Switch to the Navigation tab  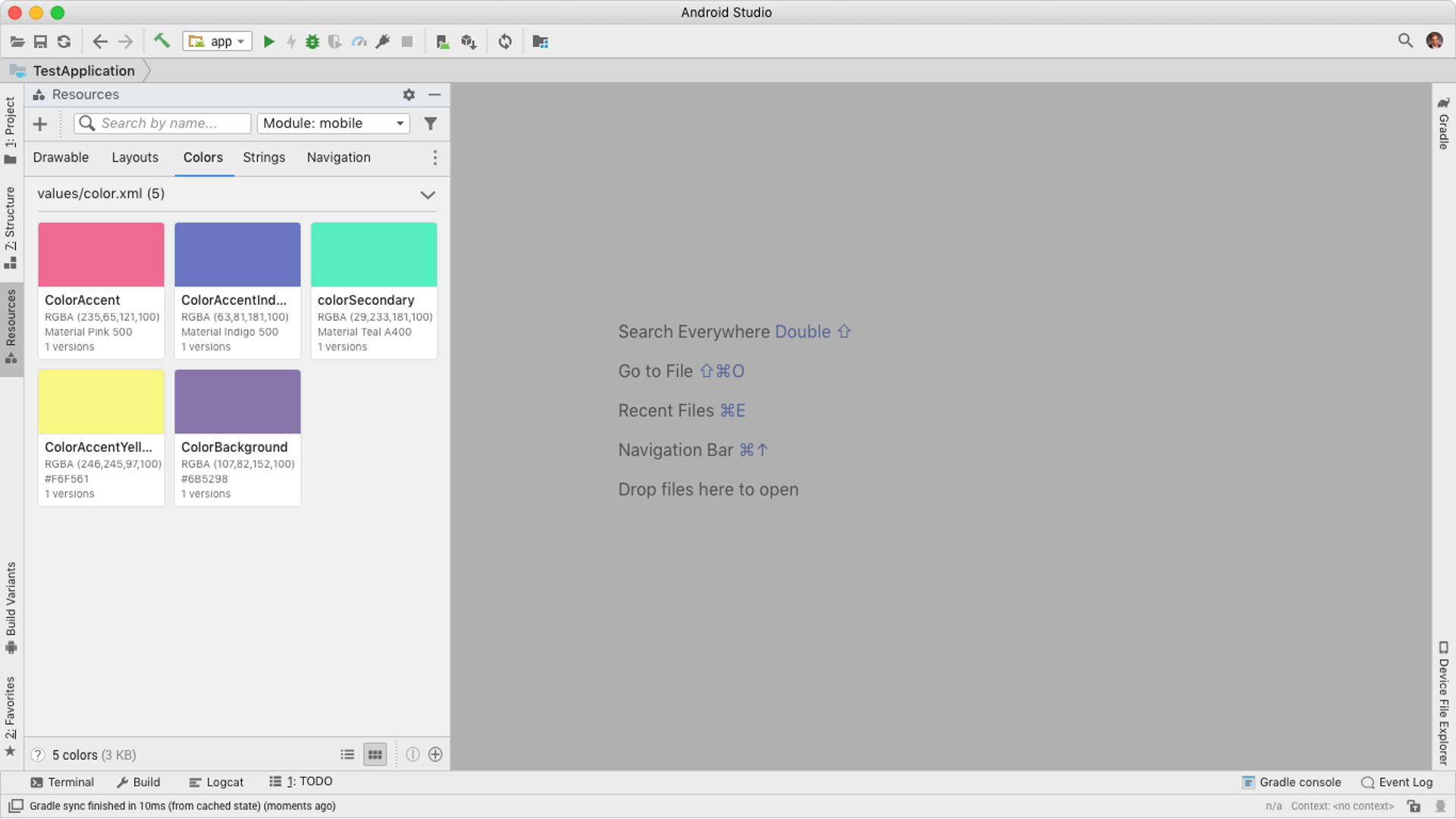[339, 158]
